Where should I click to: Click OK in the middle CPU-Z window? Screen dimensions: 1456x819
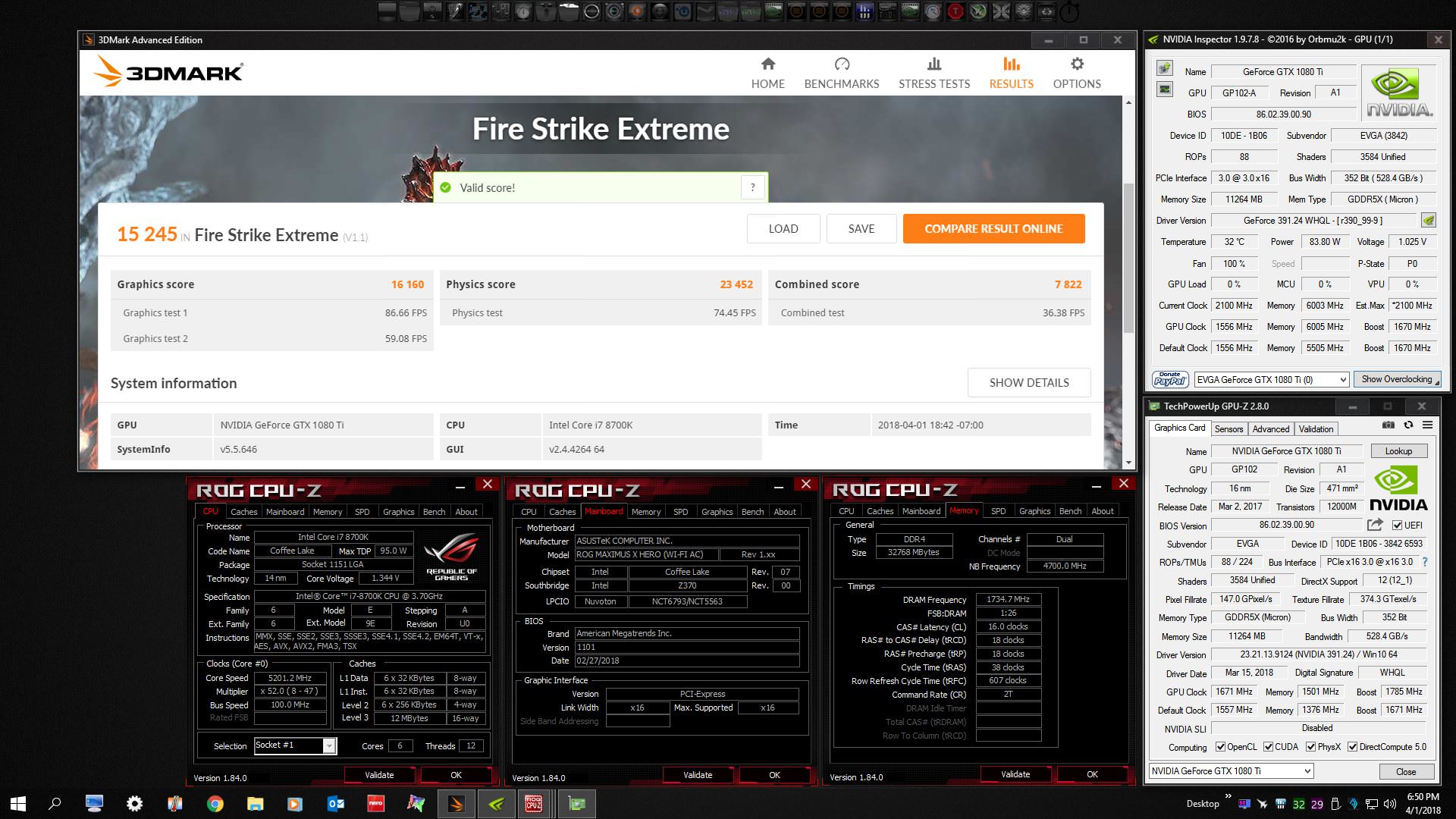(x=774, y=775)
